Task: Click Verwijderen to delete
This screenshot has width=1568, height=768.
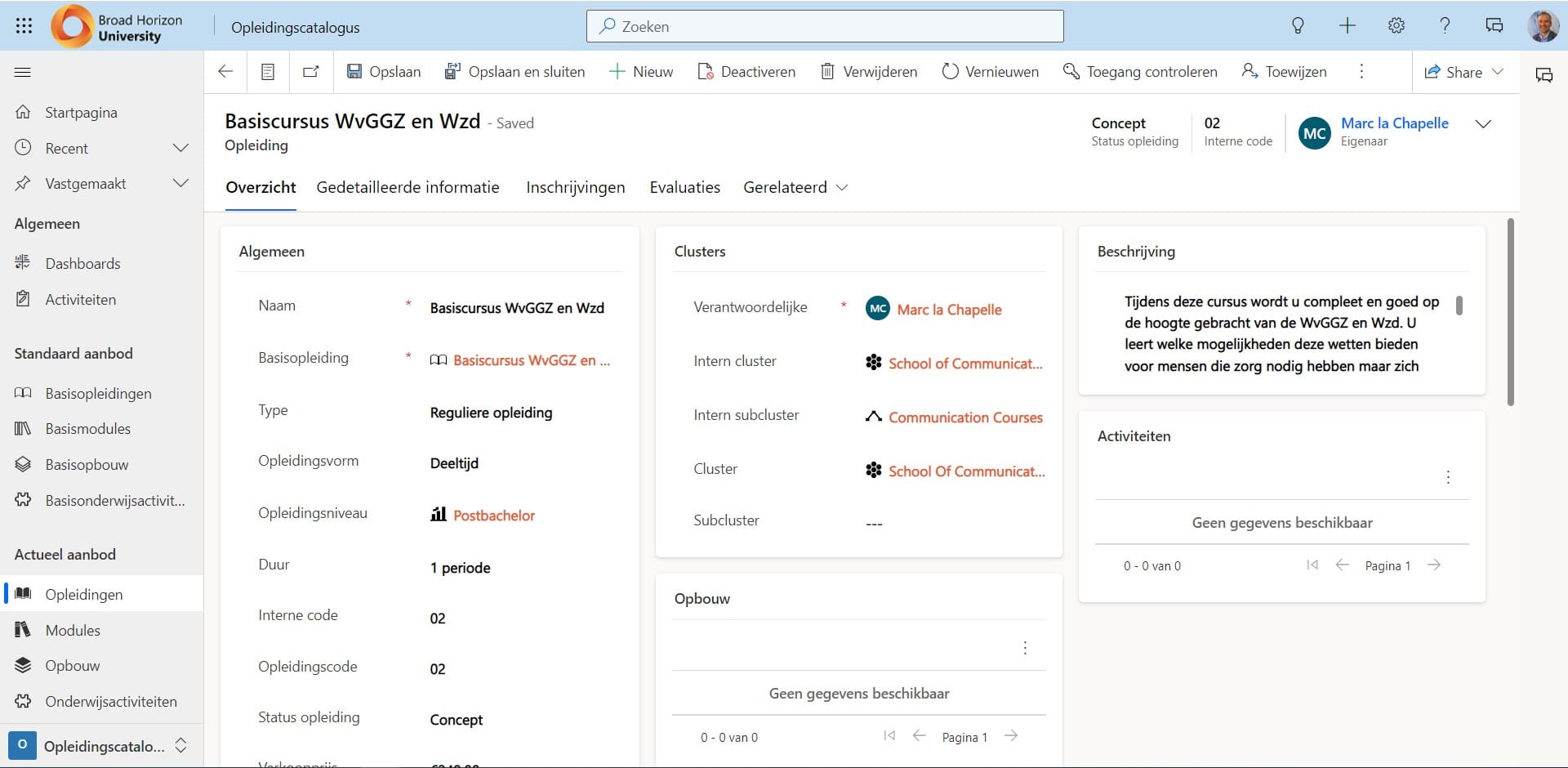Action: (x=868, y=72)
